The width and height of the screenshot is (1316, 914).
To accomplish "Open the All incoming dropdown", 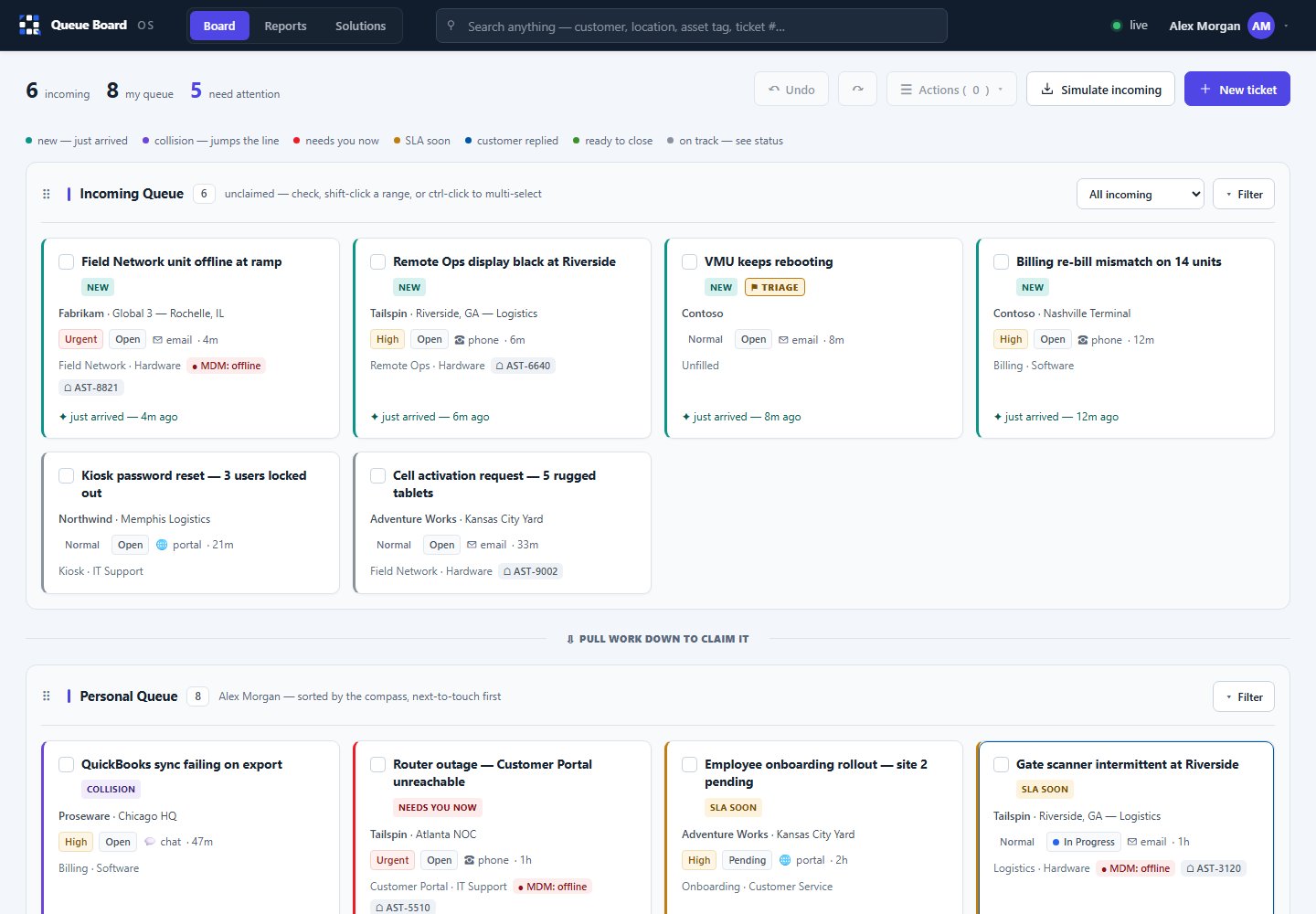I will click(x=1140, y=194).
